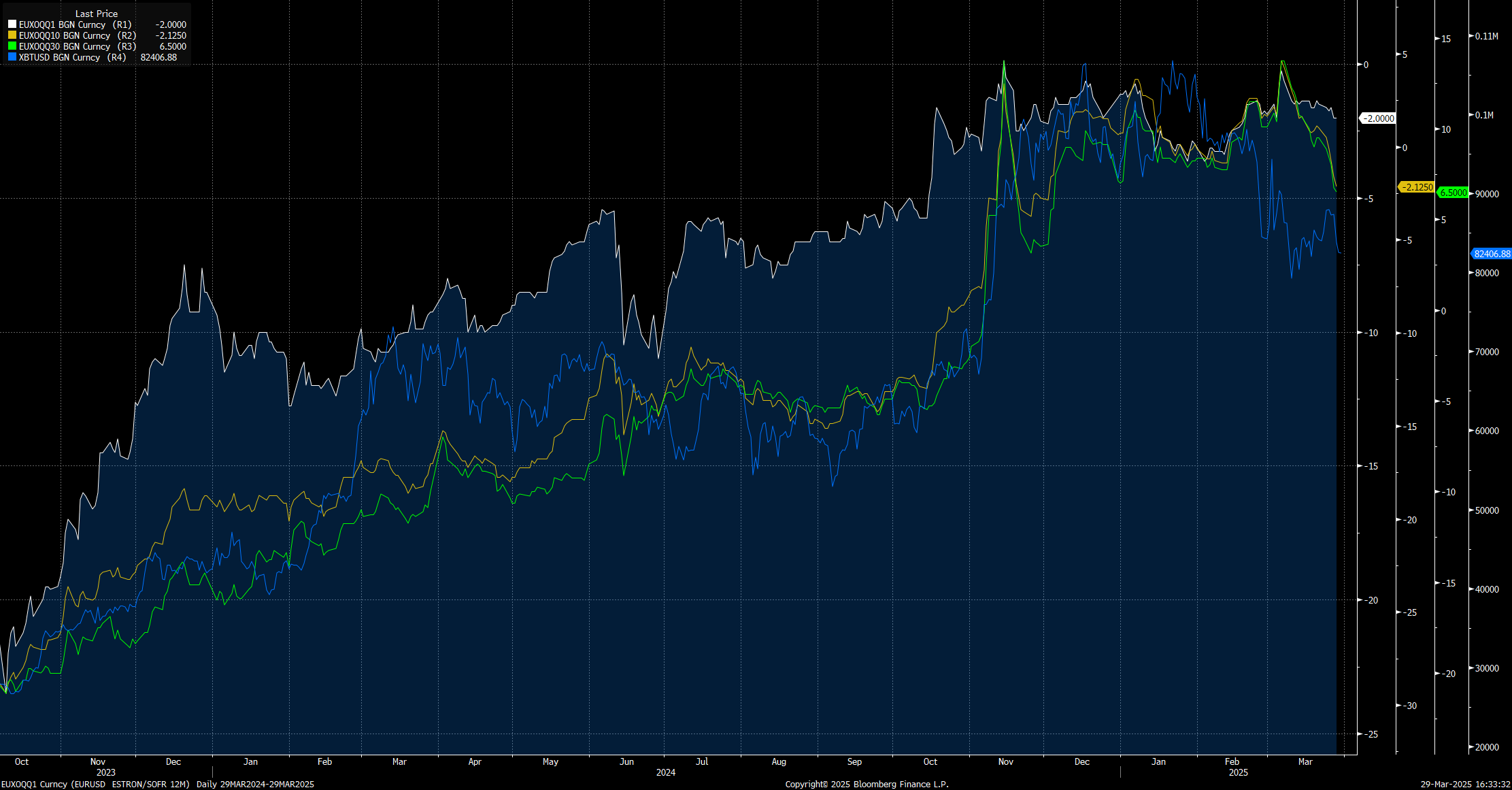Click the blue XBTUSD legend color swatch

pos(12,57)
